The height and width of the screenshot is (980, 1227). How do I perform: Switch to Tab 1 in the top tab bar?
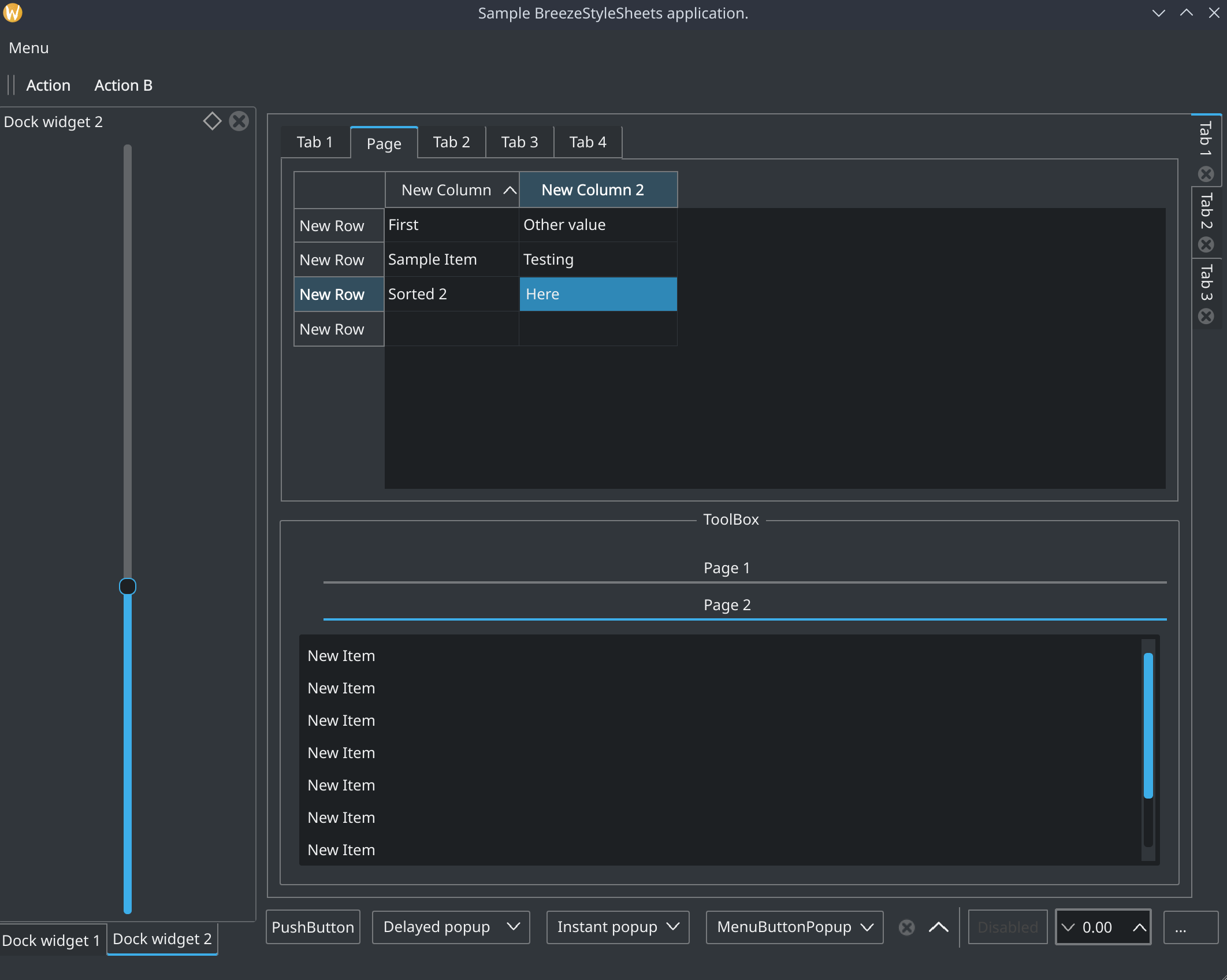coord(315,142)
